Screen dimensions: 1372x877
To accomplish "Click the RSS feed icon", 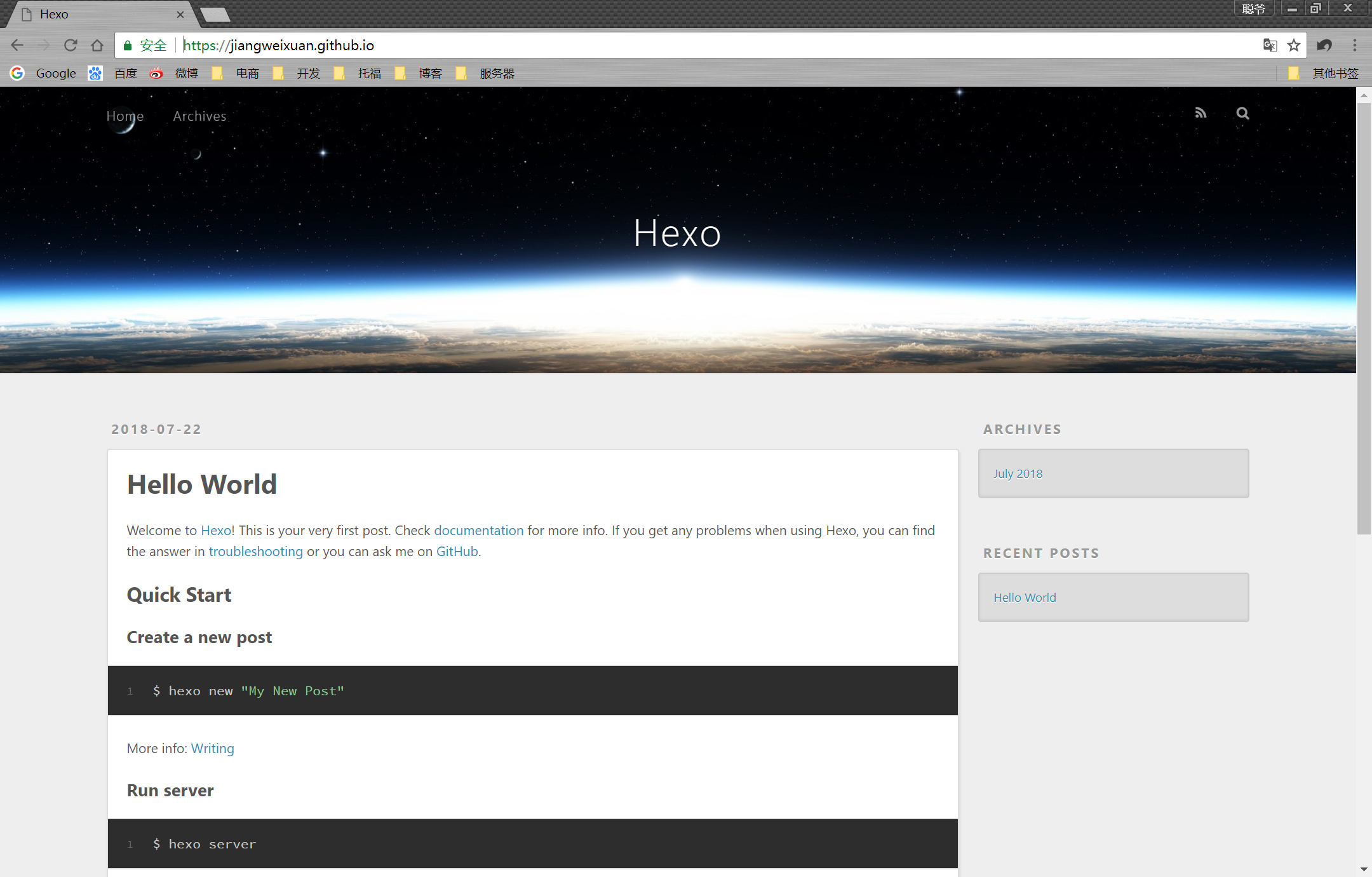I will (1200, 113).
